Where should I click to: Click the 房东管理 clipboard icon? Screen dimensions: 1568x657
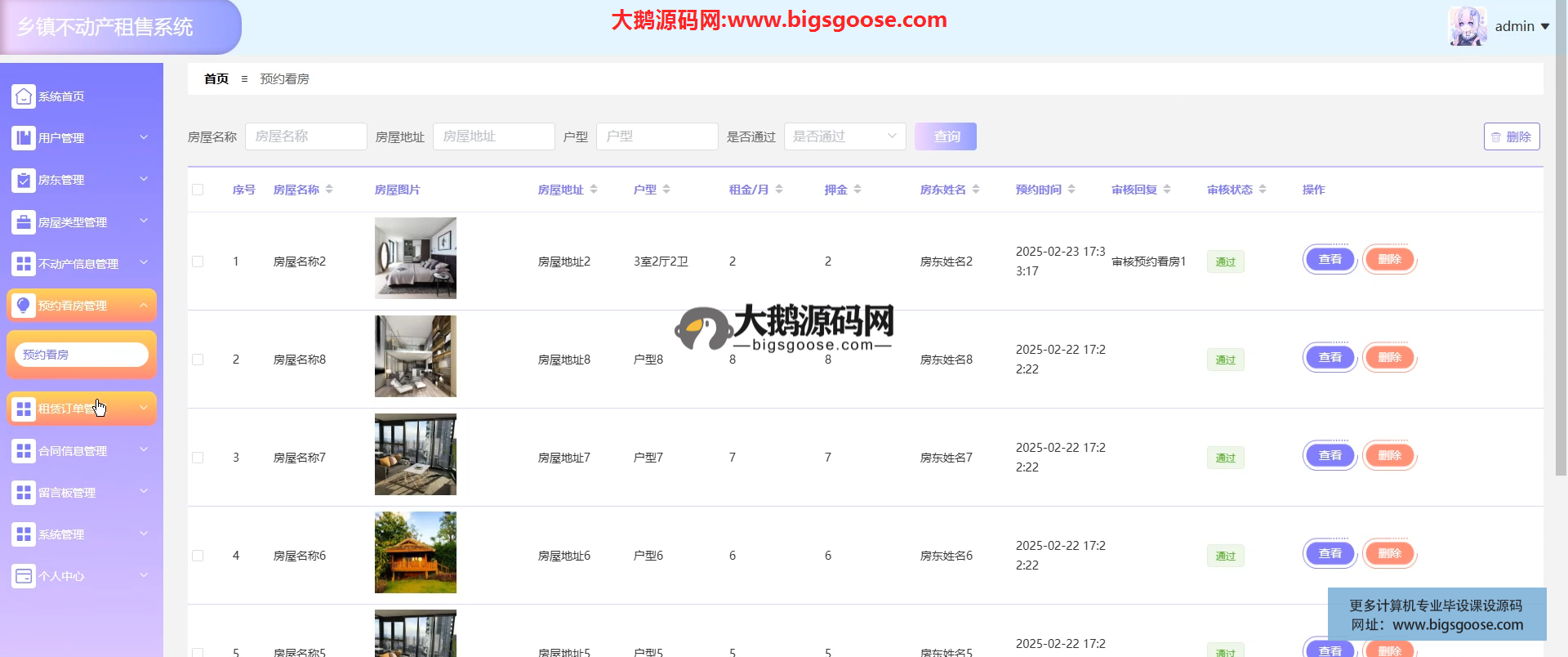pos(24,180)
